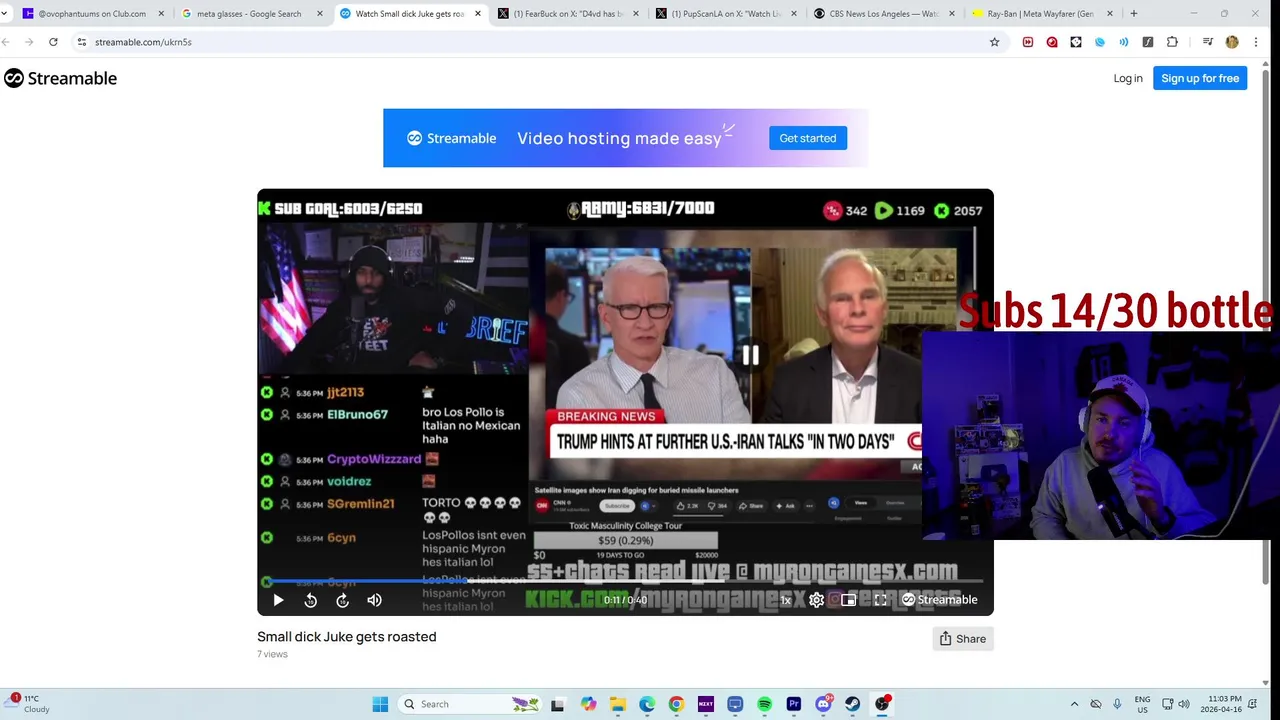Open File Explorer from taskbar
This screenshot has width=1280, height=720.
coord(617,704)
